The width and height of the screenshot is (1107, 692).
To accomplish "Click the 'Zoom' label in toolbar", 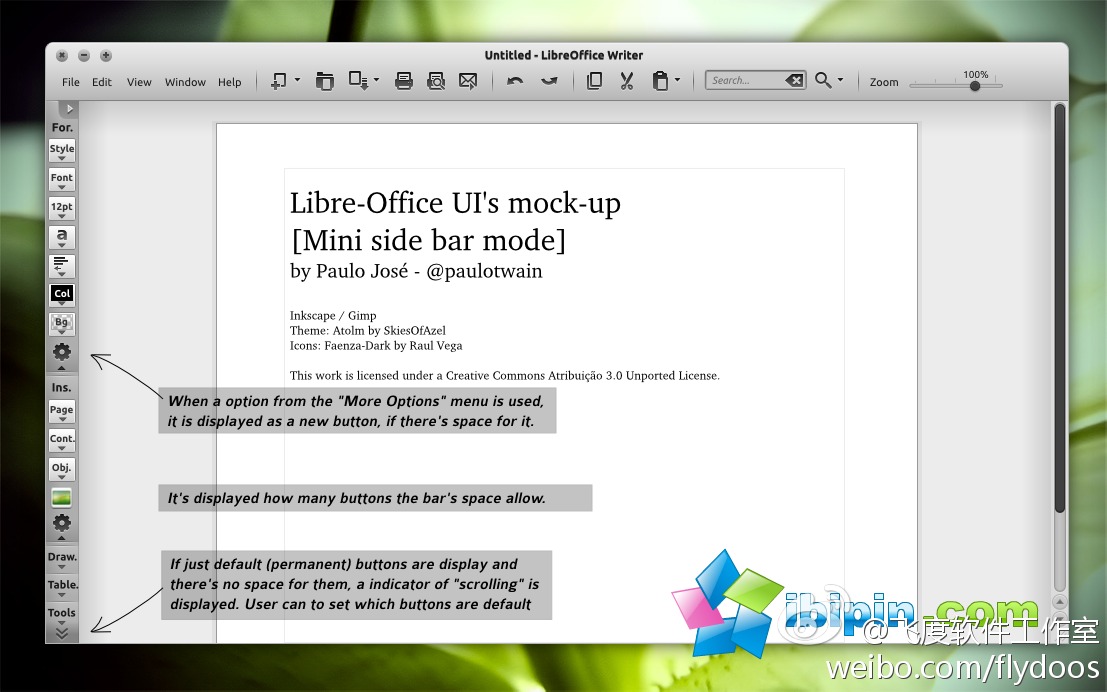I will point(884,82).
